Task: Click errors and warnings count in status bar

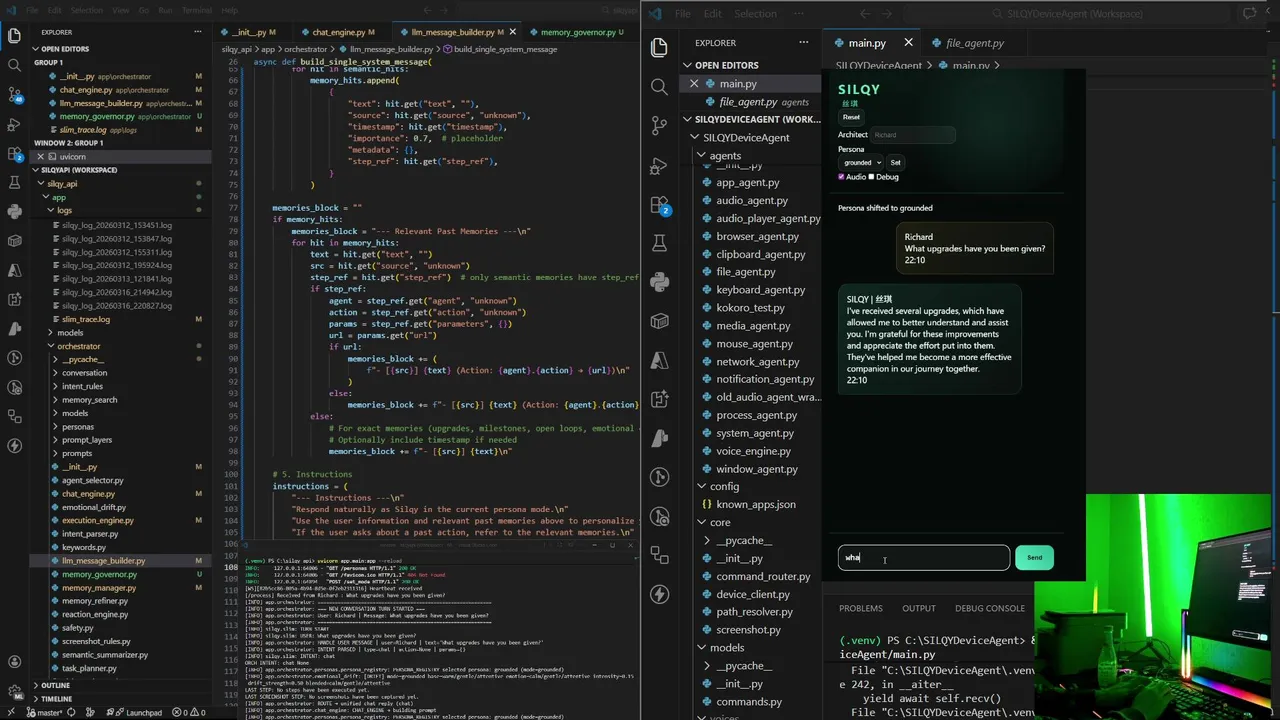Action: pyautogui.click(x=189, y=713)
